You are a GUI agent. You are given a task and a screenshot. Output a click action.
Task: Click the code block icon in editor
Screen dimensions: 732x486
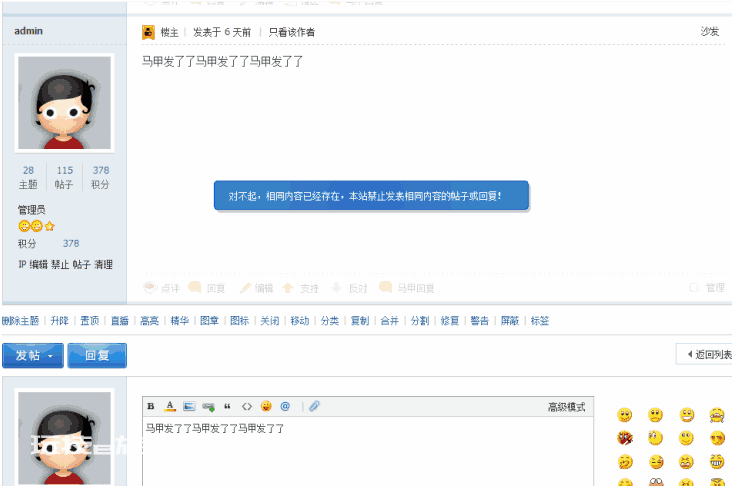pyautogui.click(x=246, y=407)
